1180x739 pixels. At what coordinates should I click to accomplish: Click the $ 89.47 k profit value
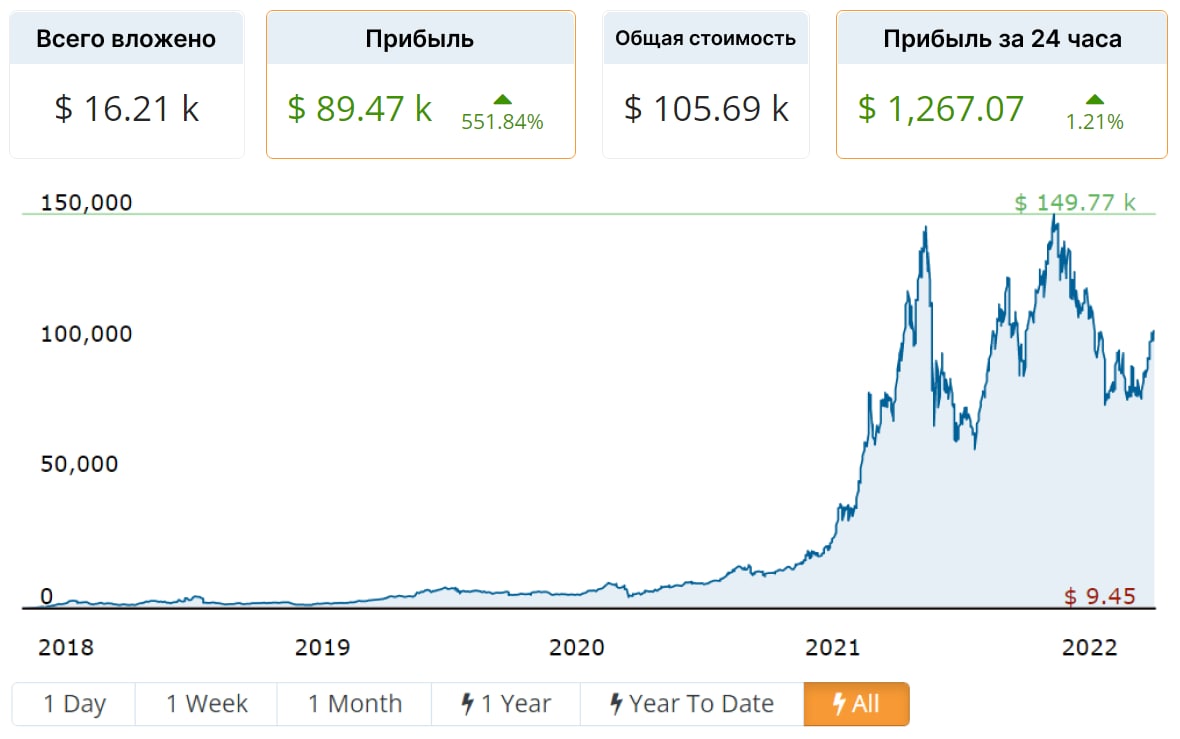tap(360, 108)
